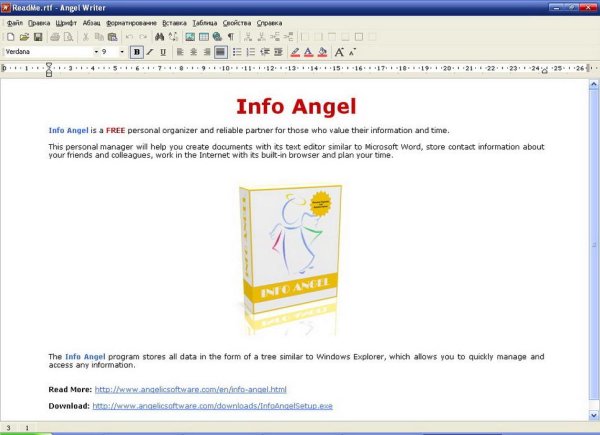Pick the text highlight color pen
The height and width of the screenshot is (435, 600).
click(295, 52)
